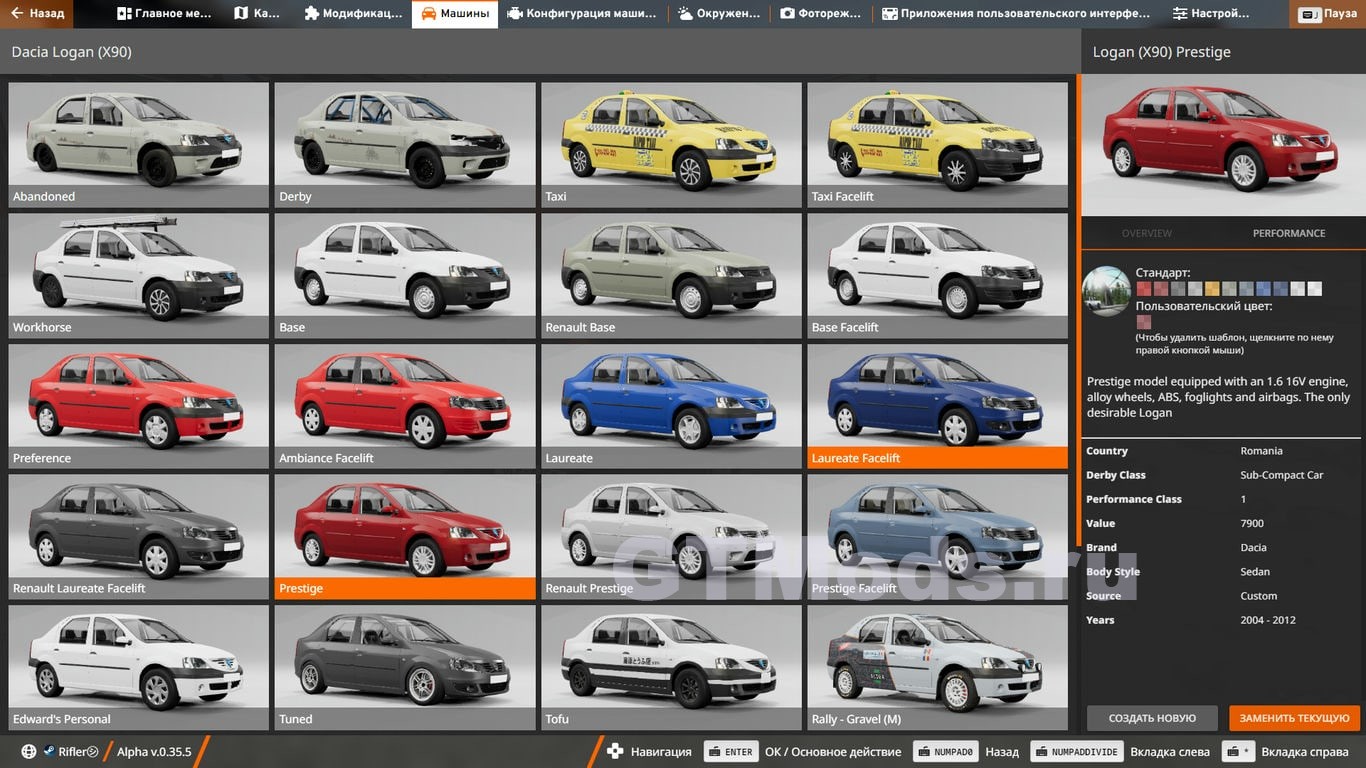
Task: Click the ЗАМЕНИТЬ ТЕКУЩУЮ button
Action: (1295, 718)
